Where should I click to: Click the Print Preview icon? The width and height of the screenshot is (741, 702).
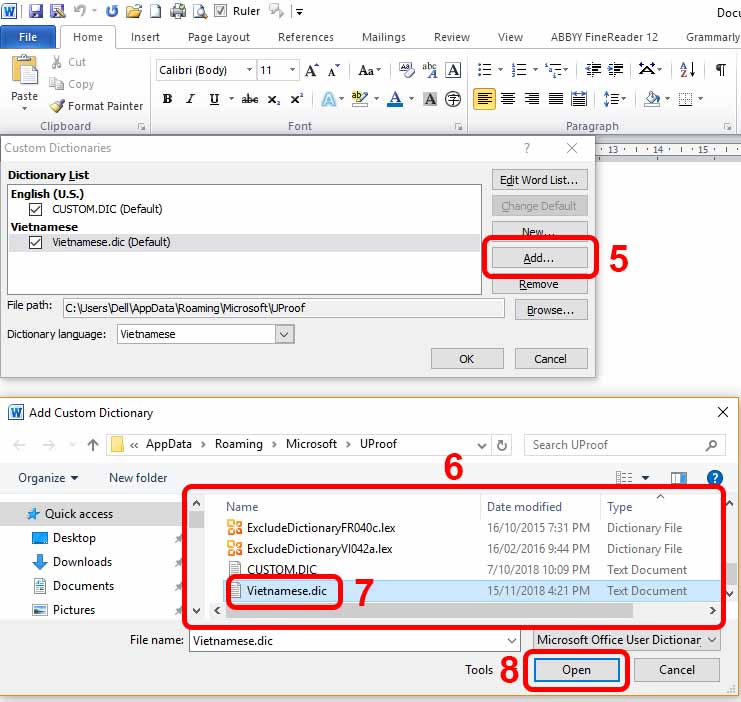point(200,11)
